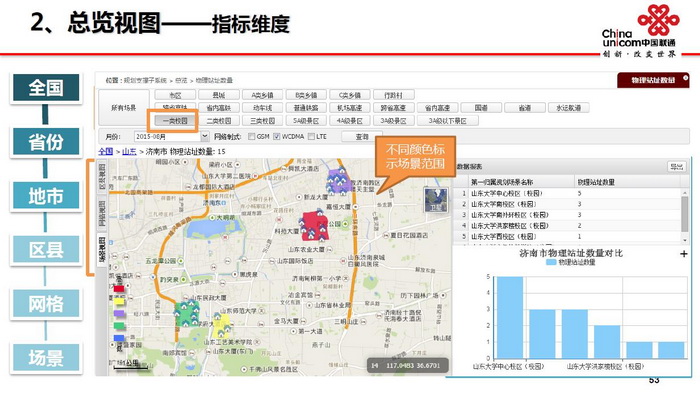Image resolution: width=700 pixels, height=393 pixels.
Task: Click the data table scrollbar down arrow
Action: [685, 240]
